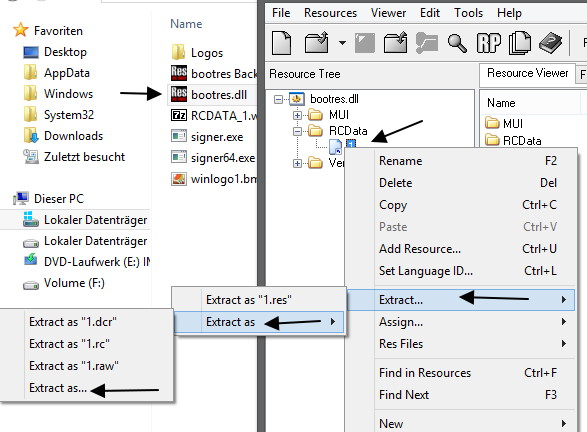Image resolution: width=587 pixels, height=432 pixels.
Task: Open the magnifier search toolbar icon
Action: click(x=457, y=43)
